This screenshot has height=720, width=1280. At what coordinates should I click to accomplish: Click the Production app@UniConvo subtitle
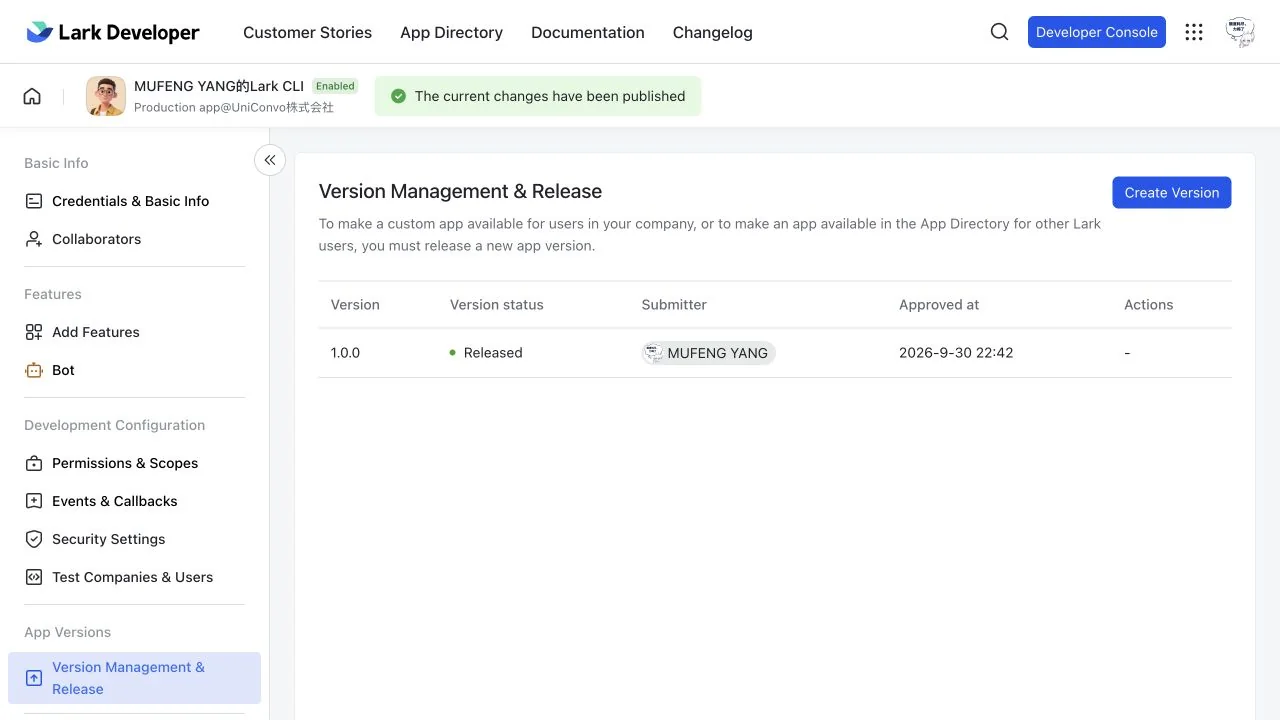[x=234, y=107]
